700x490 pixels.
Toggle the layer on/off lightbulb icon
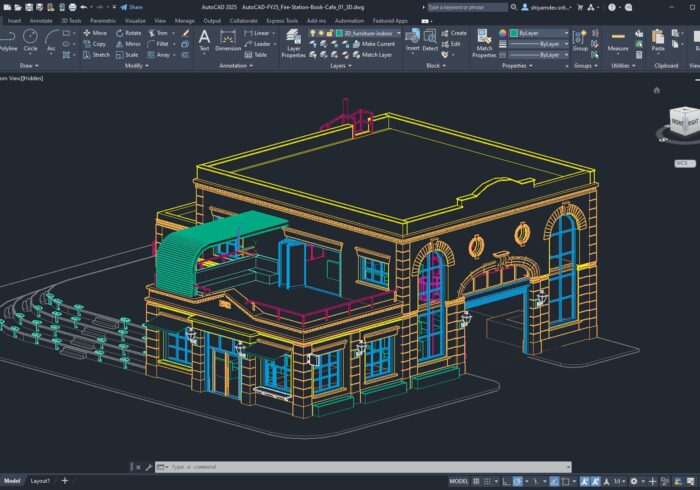312,33
